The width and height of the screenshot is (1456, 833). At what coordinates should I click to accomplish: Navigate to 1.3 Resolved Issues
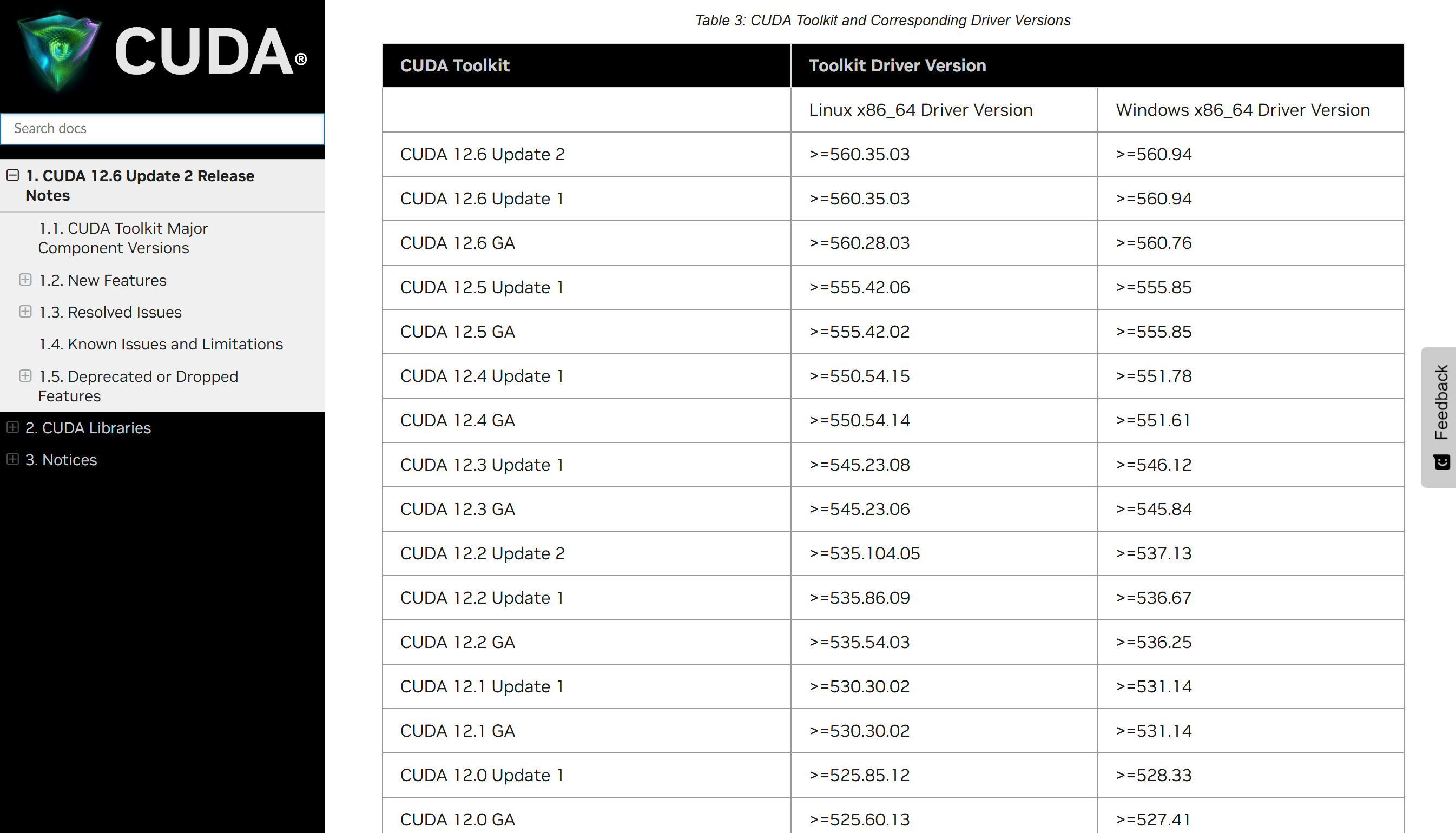[x=110, y=313]
